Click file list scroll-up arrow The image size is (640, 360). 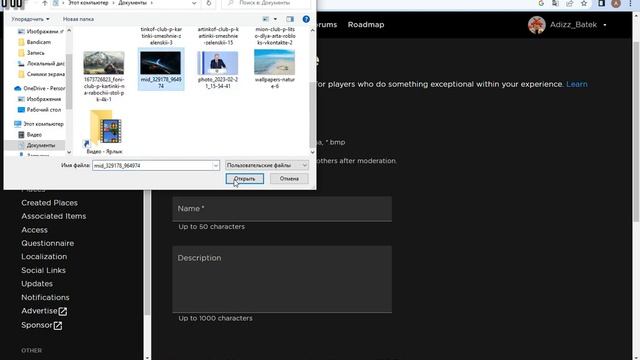click(312, 30)
